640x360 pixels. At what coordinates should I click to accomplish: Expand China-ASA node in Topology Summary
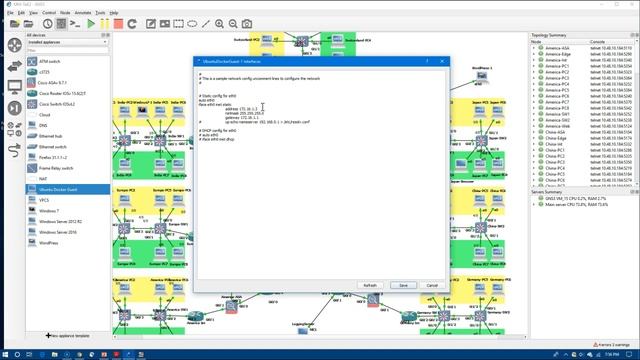pyautogui.click(x=533, y=132)
